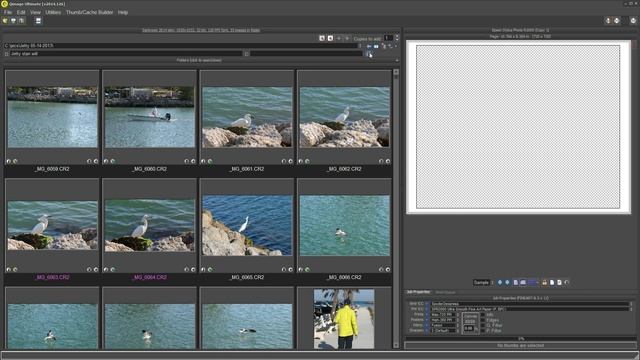Switch to the tab next to Job Properties

445,293
